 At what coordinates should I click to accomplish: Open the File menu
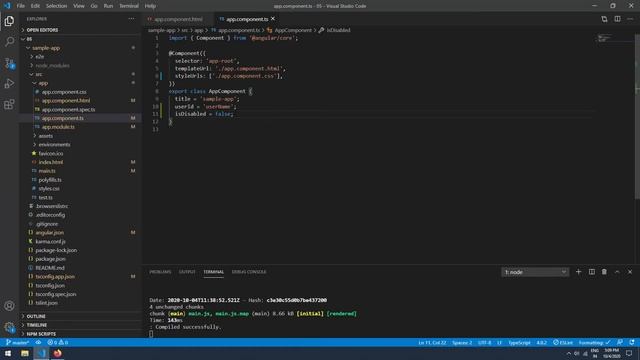pos(20,6)
